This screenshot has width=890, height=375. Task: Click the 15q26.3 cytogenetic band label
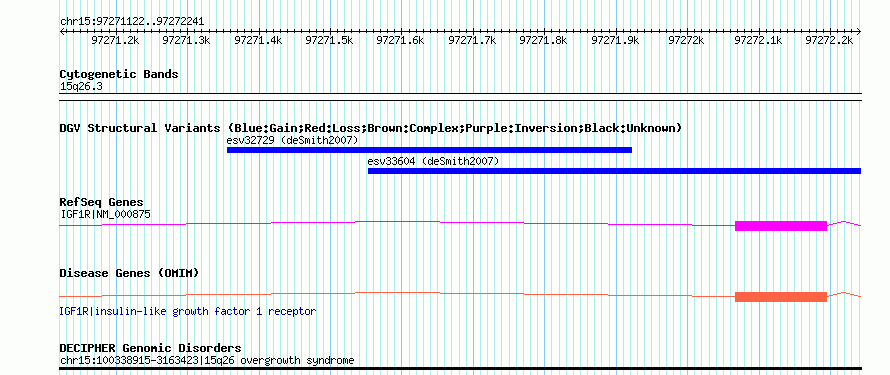pos(81,87)
